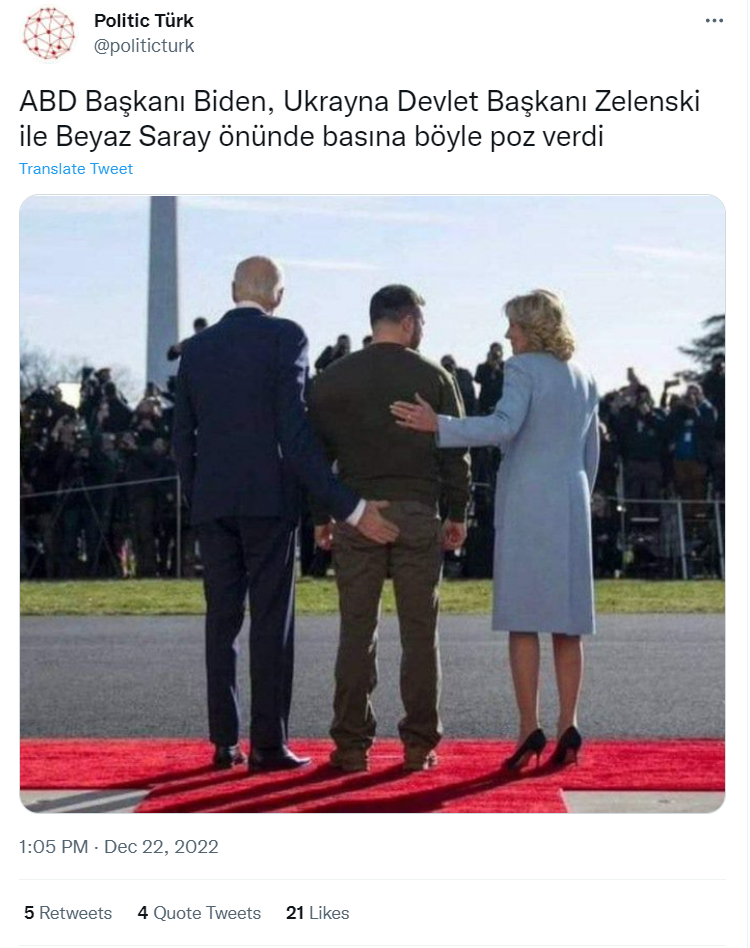The height and width of the screenshot is (948, 750).
Task: Click the white obelisk monument in photo
Action: coord(163,290)
